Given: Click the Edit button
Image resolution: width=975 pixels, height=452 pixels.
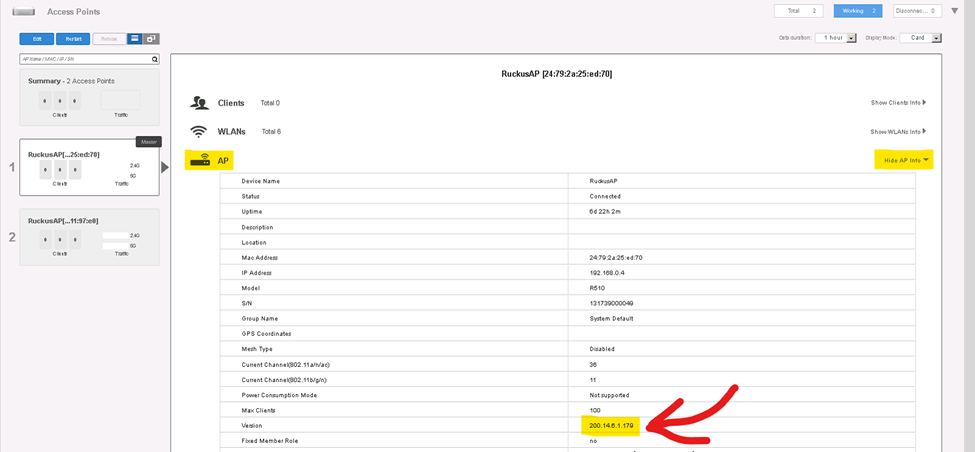Looking at the screenshot, I should (37, 39).
